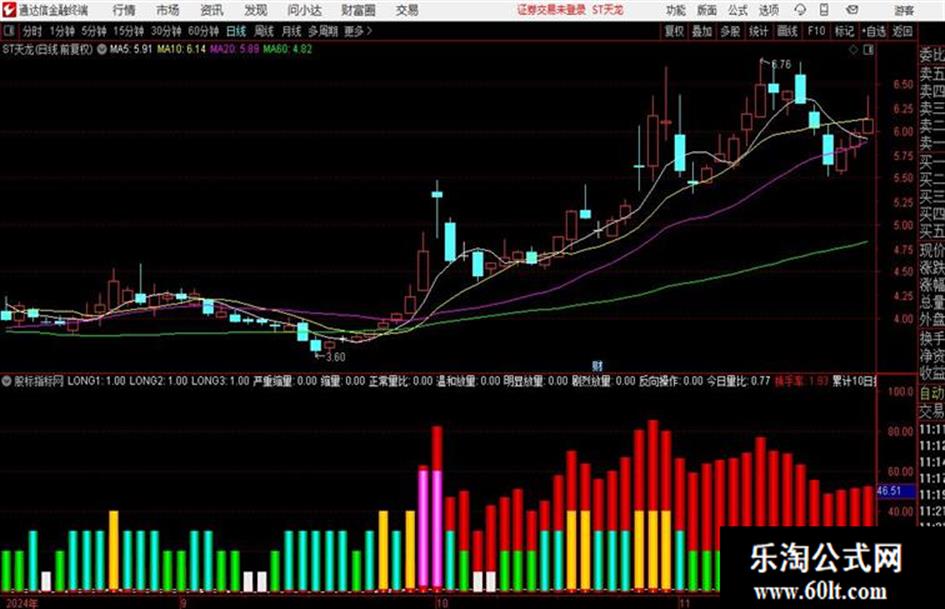
Task: Click the 游客 user account button
Action: pos(904,10)
